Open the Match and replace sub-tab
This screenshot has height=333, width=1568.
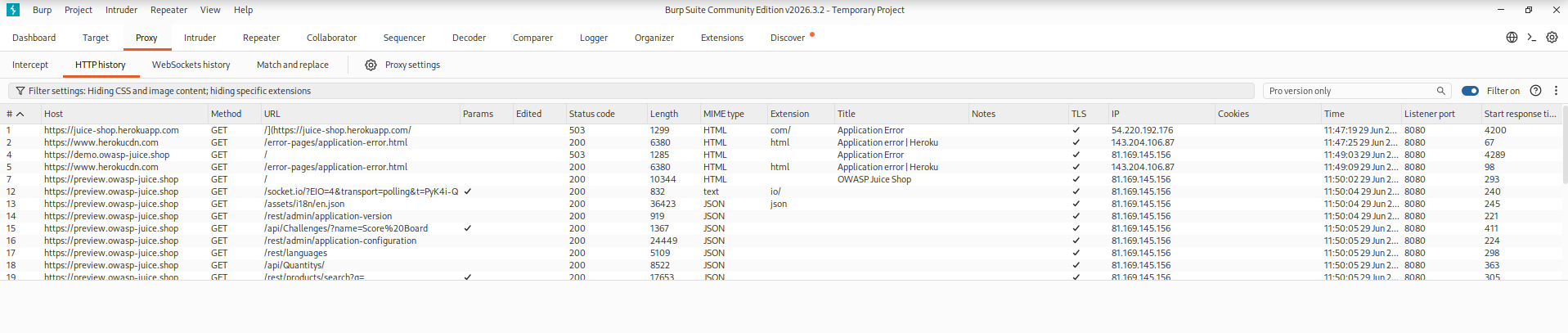tap(293, 65)
